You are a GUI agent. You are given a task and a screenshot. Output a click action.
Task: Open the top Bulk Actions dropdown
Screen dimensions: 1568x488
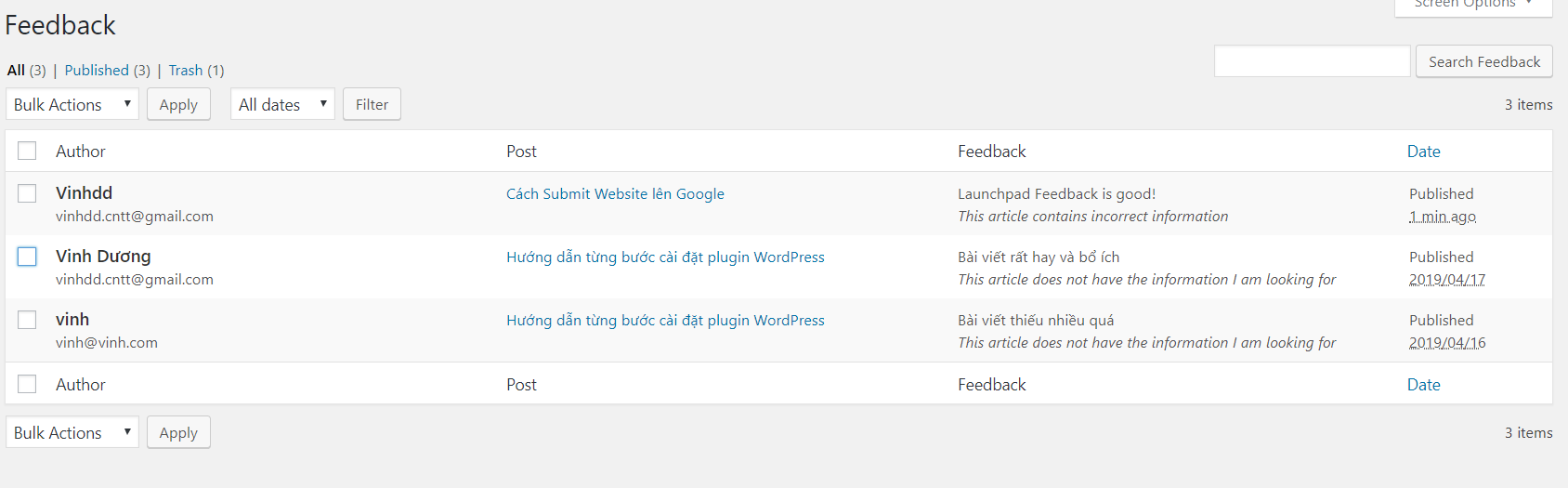point(72,104)
